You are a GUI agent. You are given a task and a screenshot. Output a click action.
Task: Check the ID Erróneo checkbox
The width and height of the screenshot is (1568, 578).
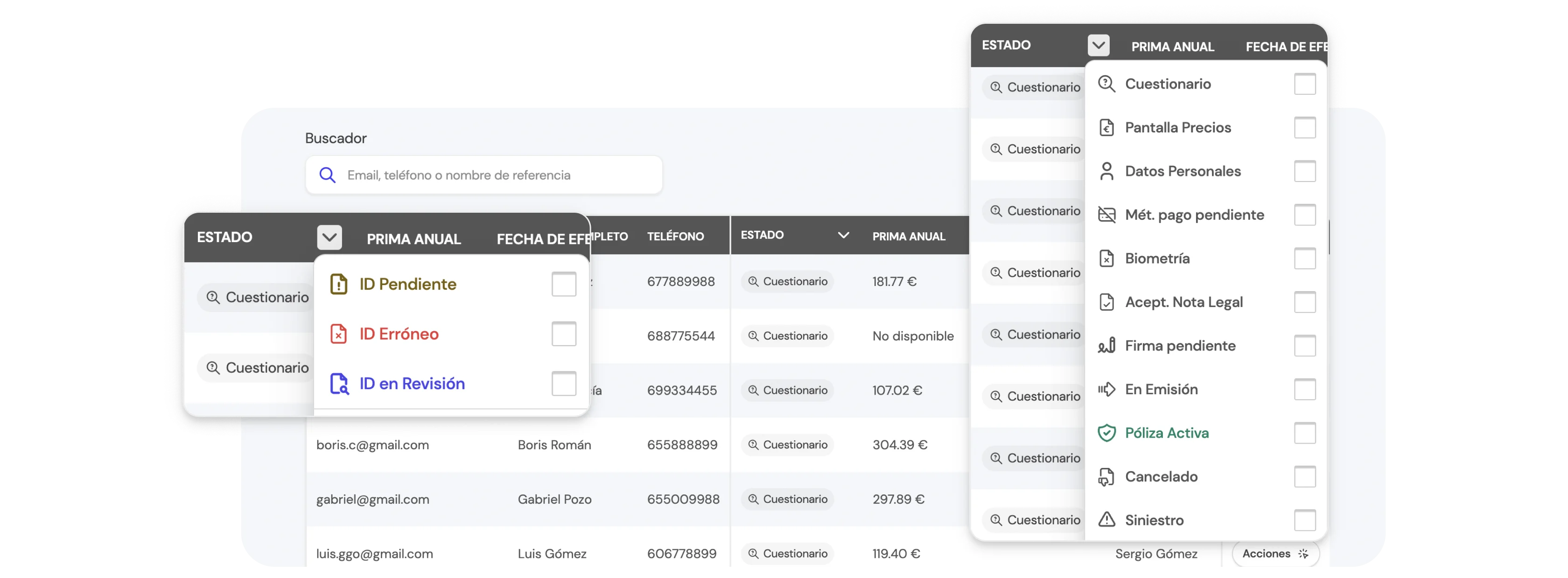point(564,334)
